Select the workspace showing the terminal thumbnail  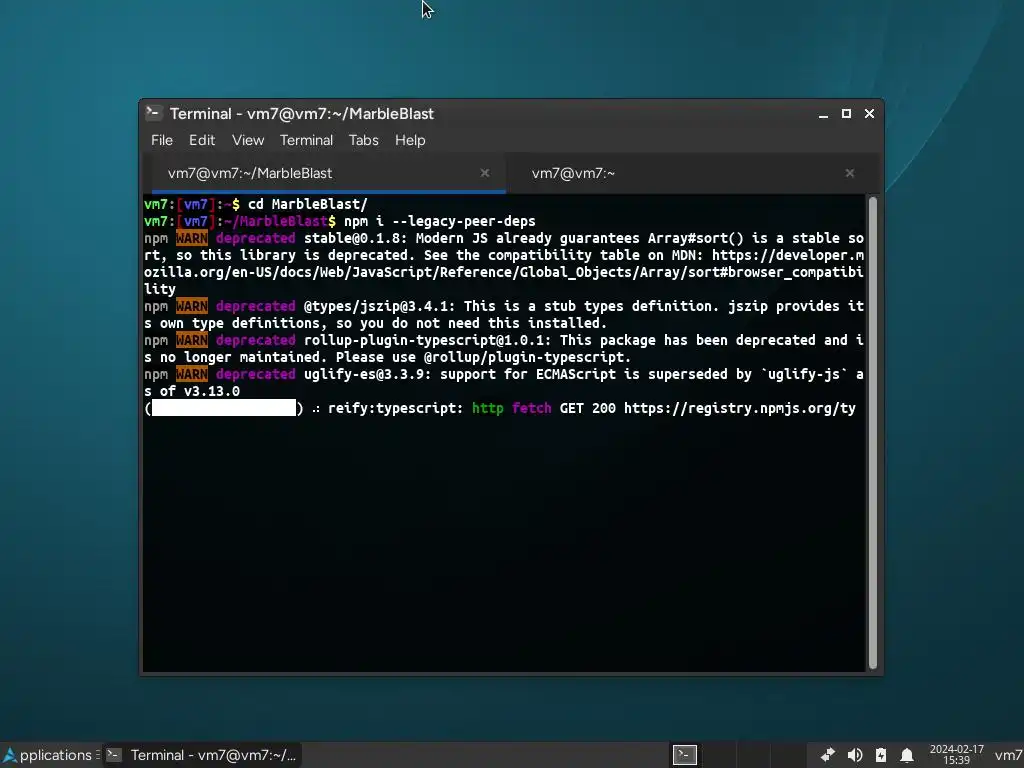(685, 755)
